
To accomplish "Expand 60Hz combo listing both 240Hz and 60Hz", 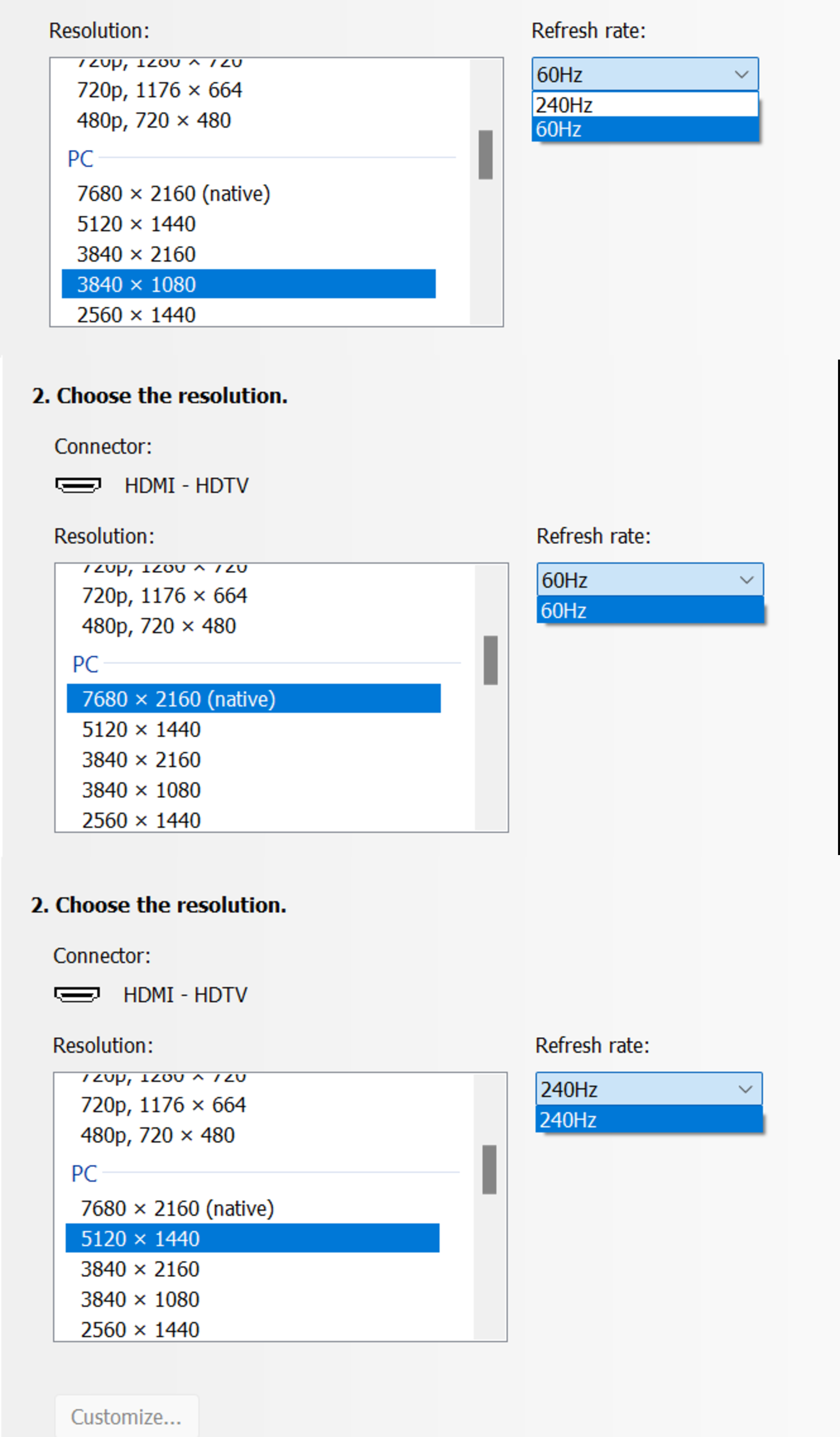I will pyautogui.click(x=741, y=74).
